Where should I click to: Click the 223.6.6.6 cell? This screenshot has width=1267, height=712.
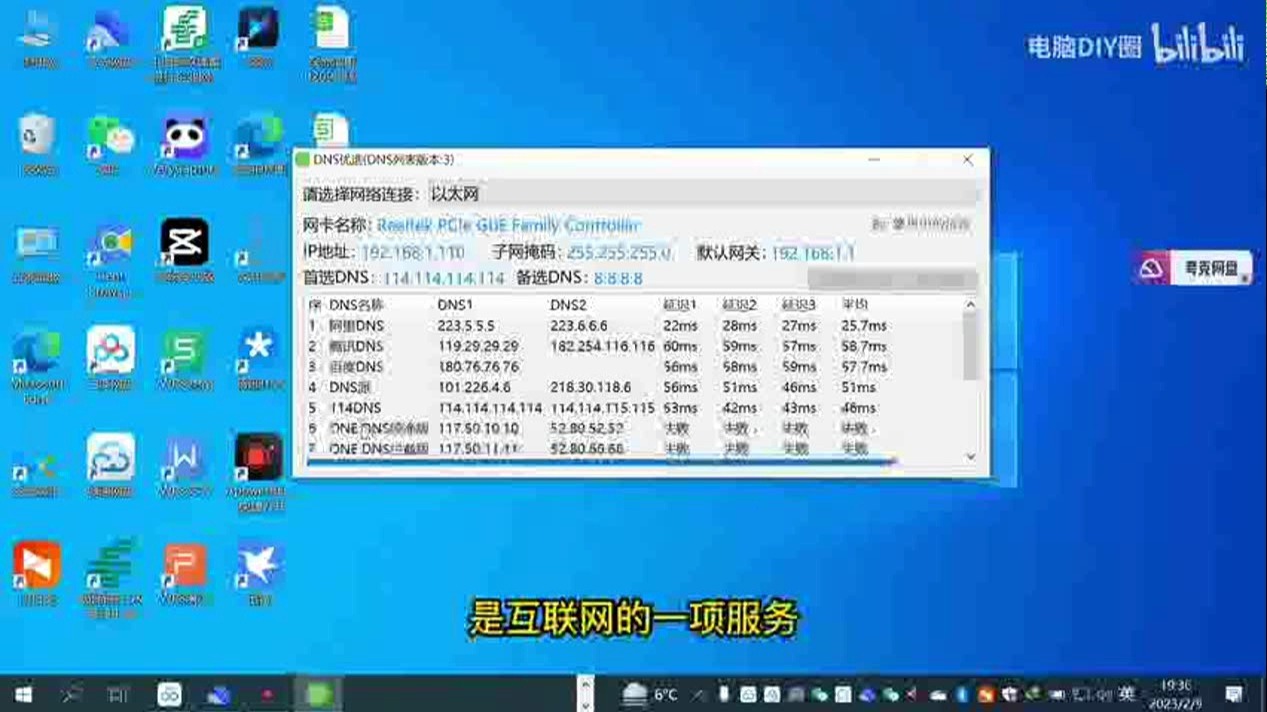tap(579, 325)
